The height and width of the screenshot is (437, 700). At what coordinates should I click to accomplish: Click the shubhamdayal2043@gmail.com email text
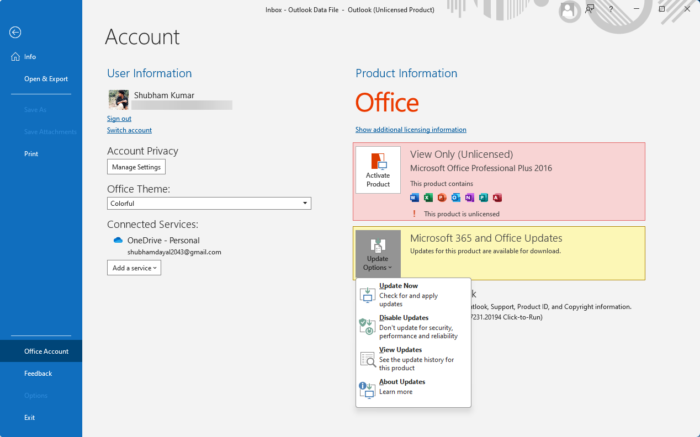(x=174, y=252)
